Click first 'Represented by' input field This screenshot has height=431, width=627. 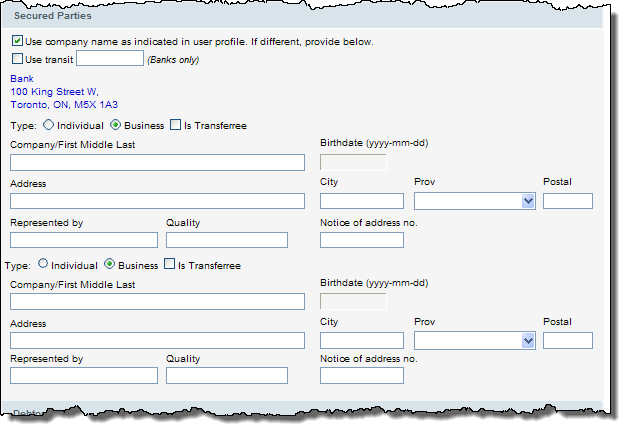84,240
